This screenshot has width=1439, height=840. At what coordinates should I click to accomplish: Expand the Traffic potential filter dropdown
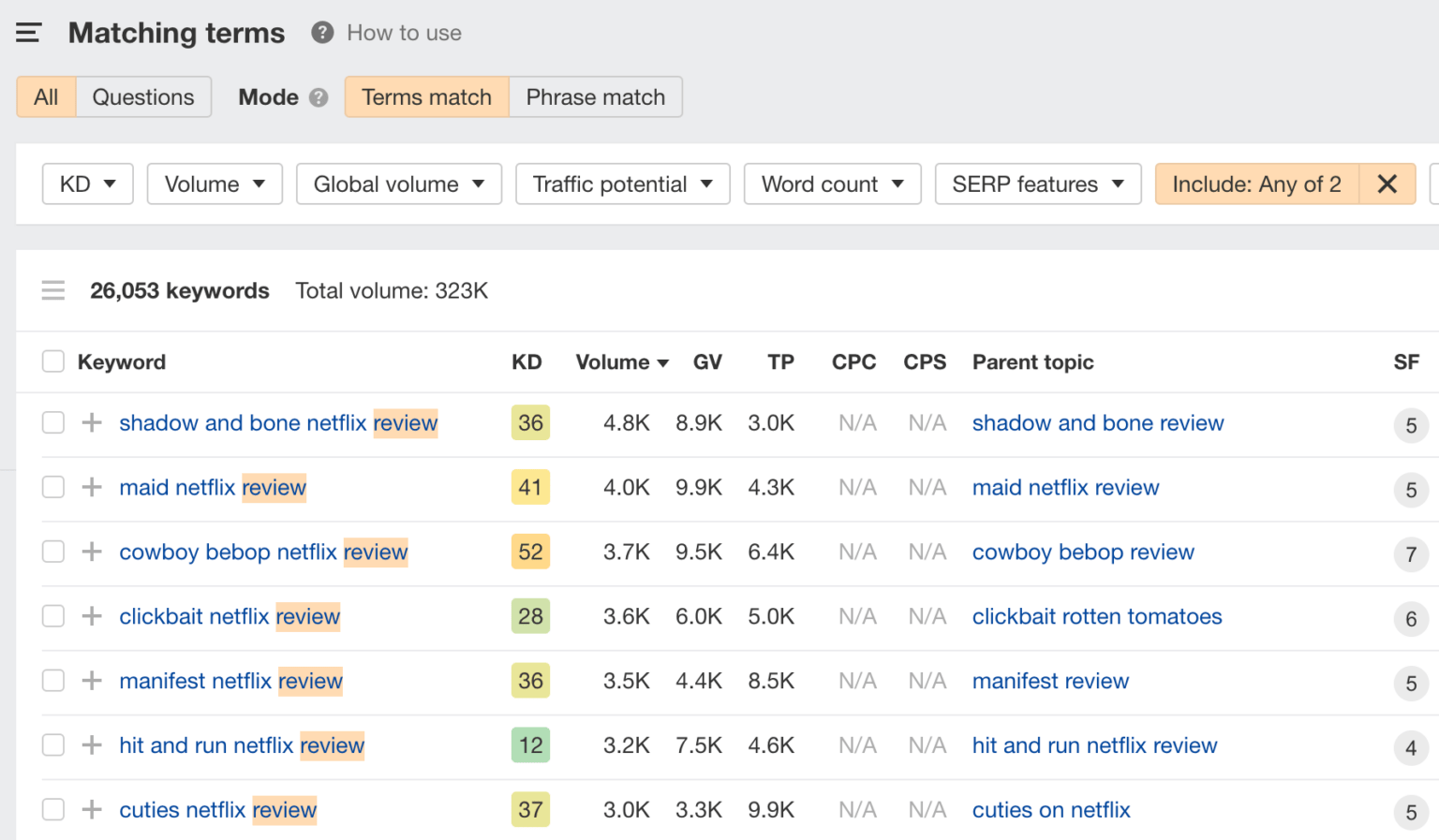(623, 184)
